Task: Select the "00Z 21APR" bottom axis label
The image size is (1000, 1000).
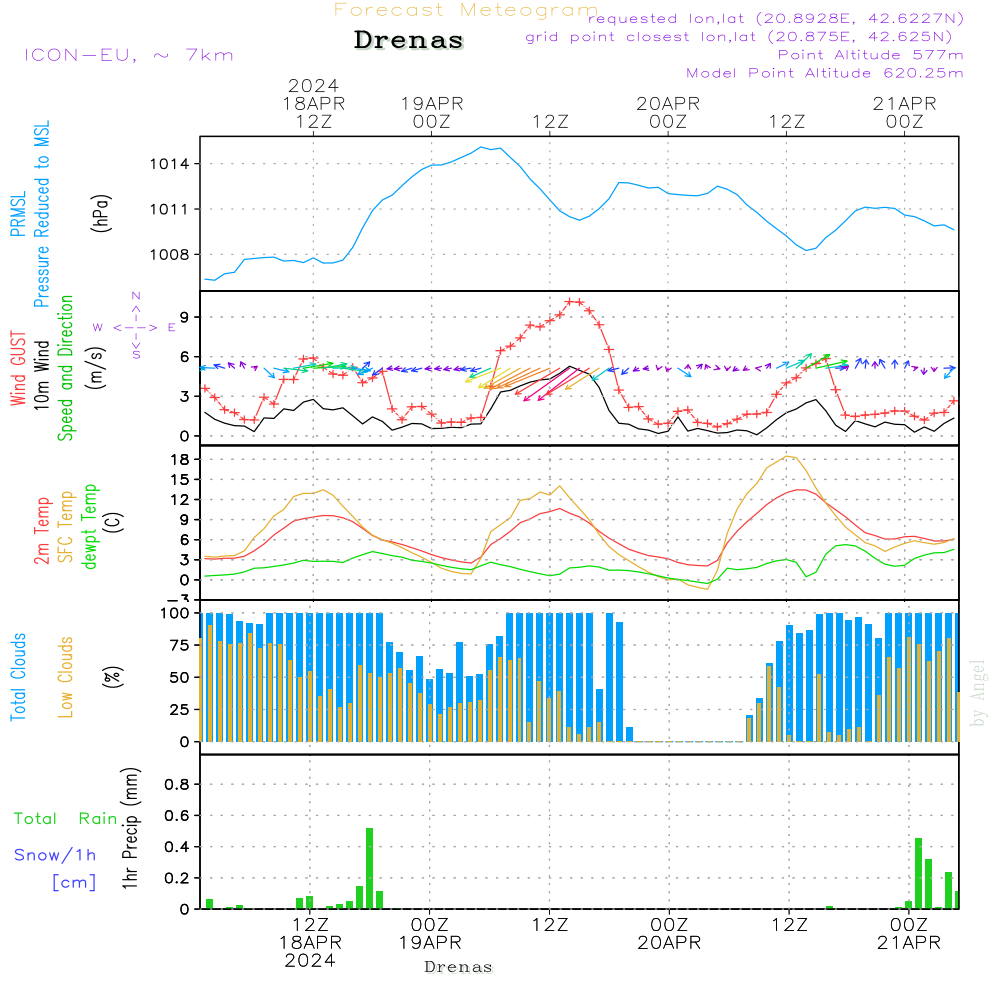Action: click(x=909, y=934)
